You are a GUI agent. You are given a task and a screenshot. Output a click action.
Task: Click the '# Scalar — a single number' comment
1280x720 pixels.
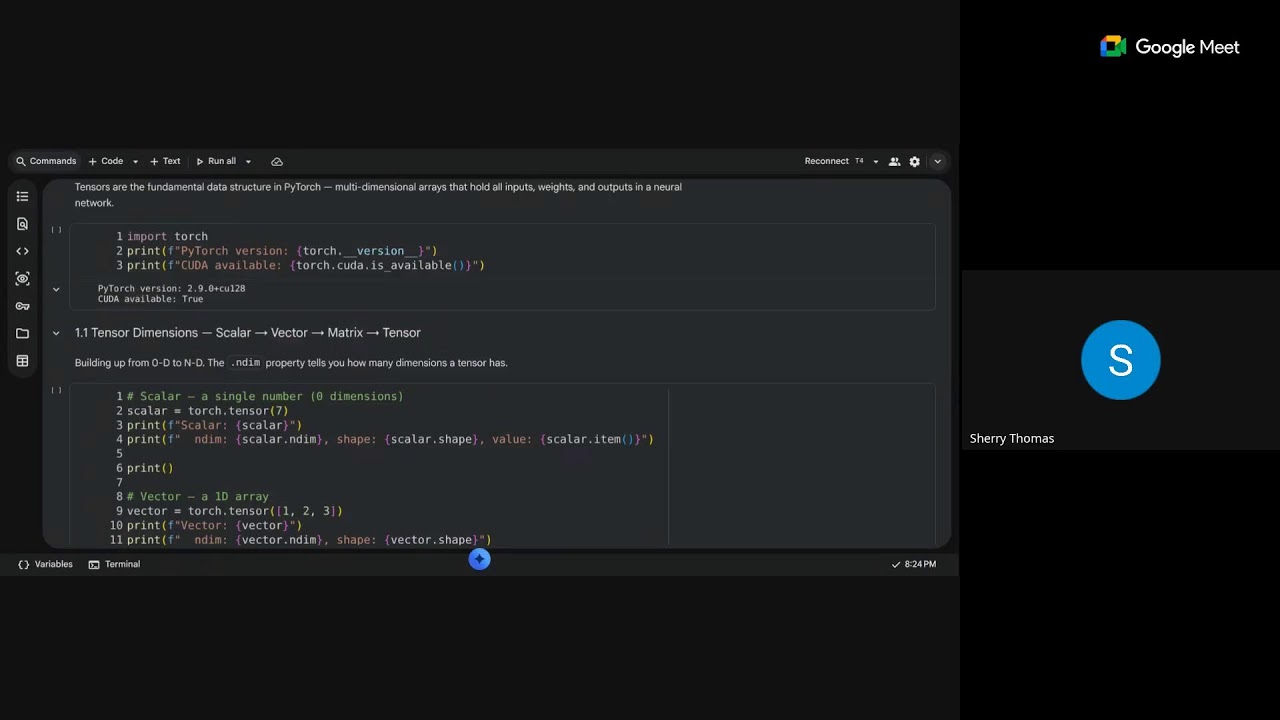[265, 397]
